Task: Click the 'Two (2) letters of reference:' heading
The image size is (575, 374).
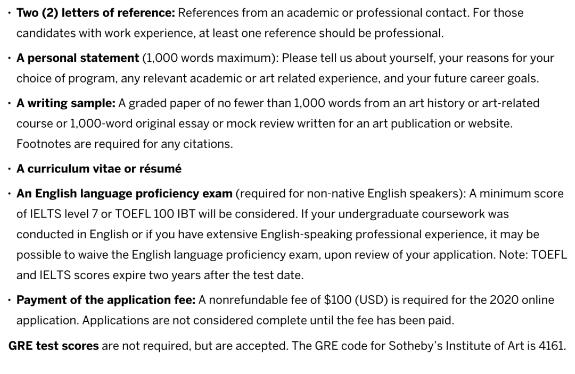Action: coord(96,13)
